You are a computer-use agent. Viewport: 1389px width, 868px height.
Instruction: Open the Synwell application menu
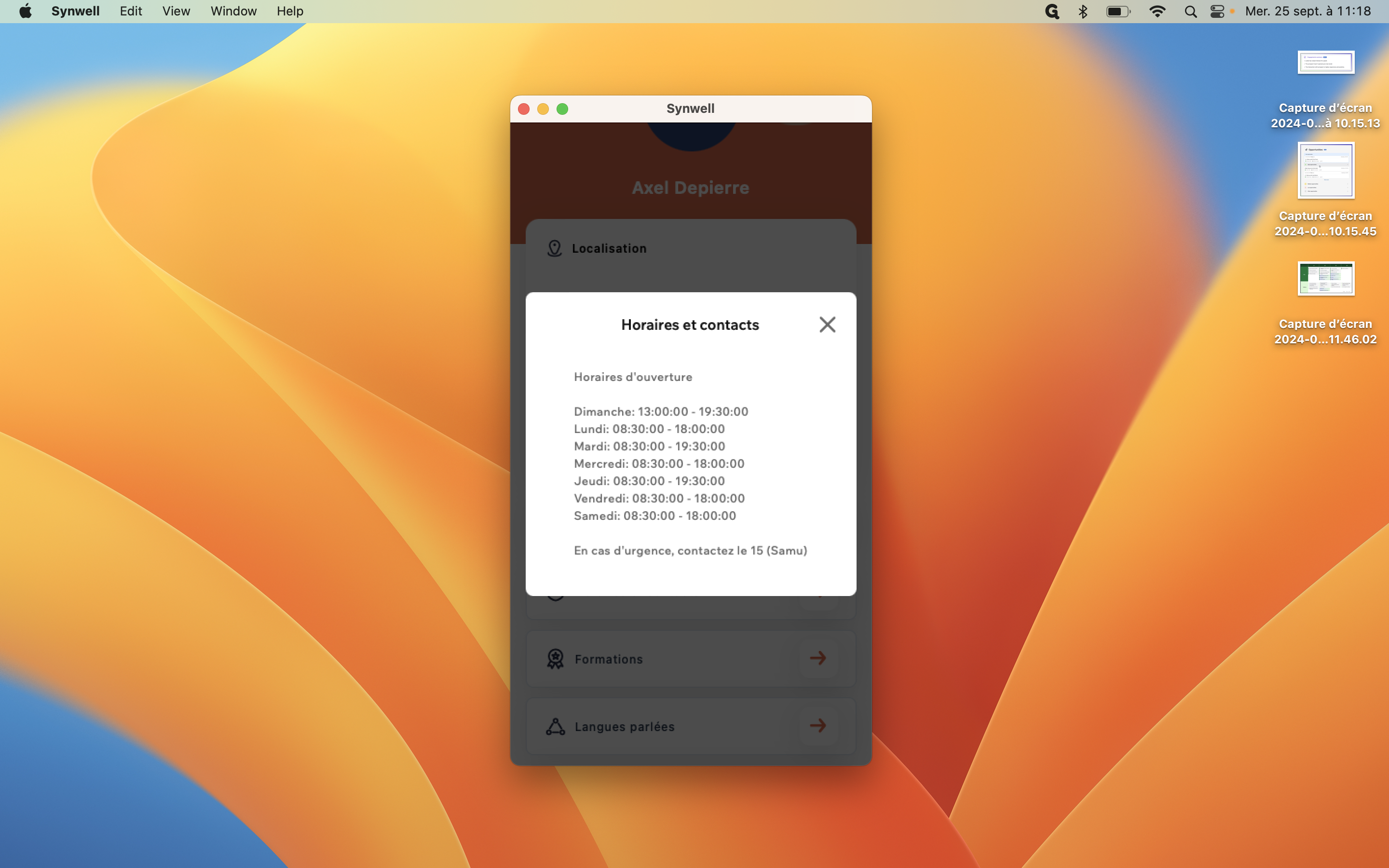[x=75, y=11]
